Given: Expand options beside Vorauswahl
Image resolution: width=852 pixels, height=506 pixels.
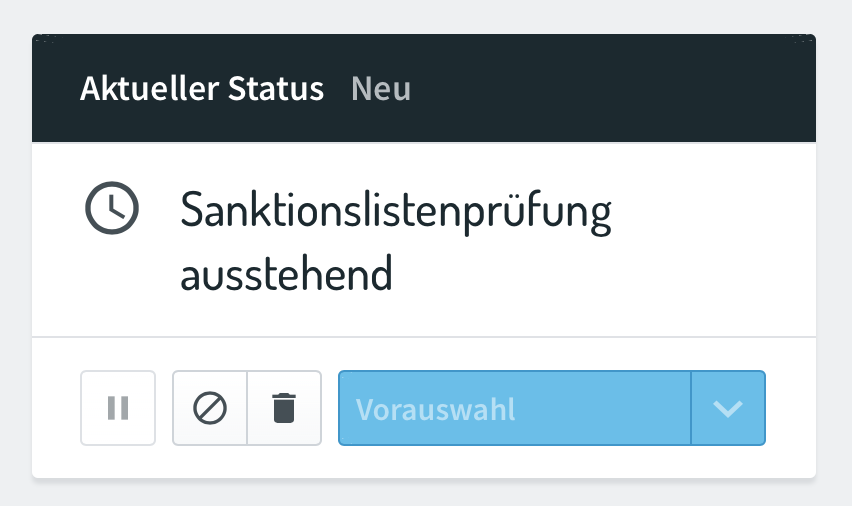Looking at the screenshot, I should click(x=728, y=408).
